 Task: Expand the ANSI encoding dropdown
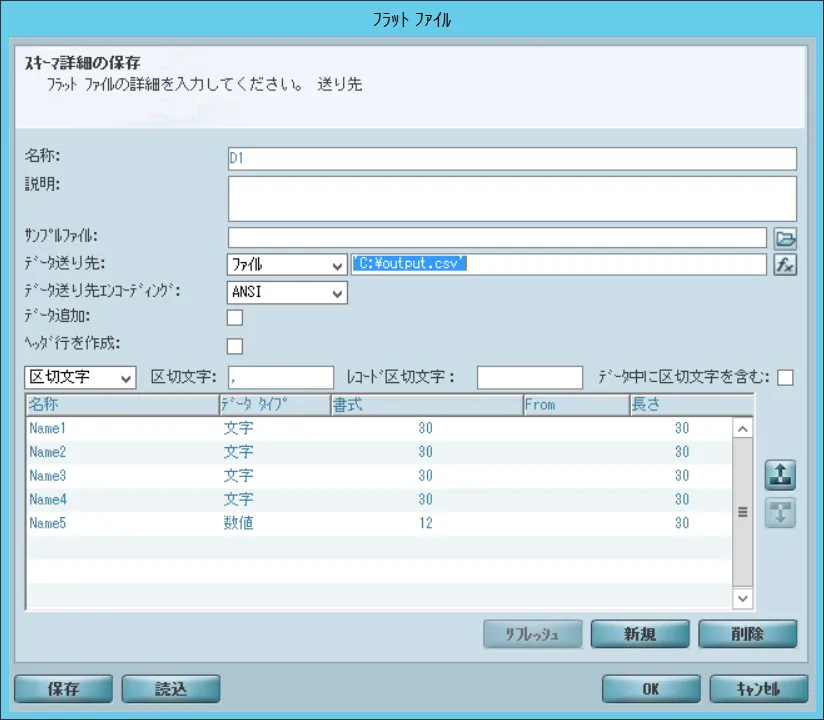tap(287, 293)
